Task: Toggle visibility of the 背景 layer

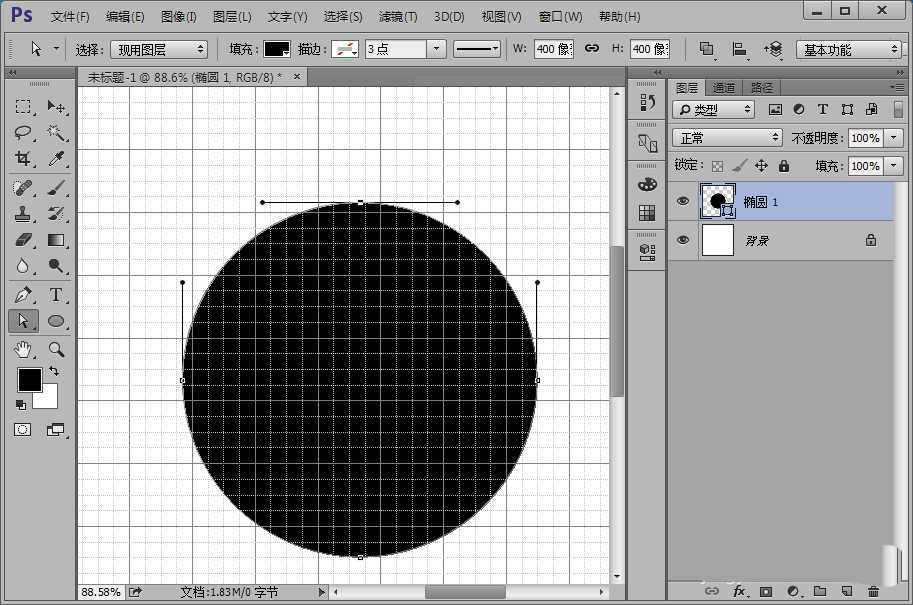Action: click(683, 240)
